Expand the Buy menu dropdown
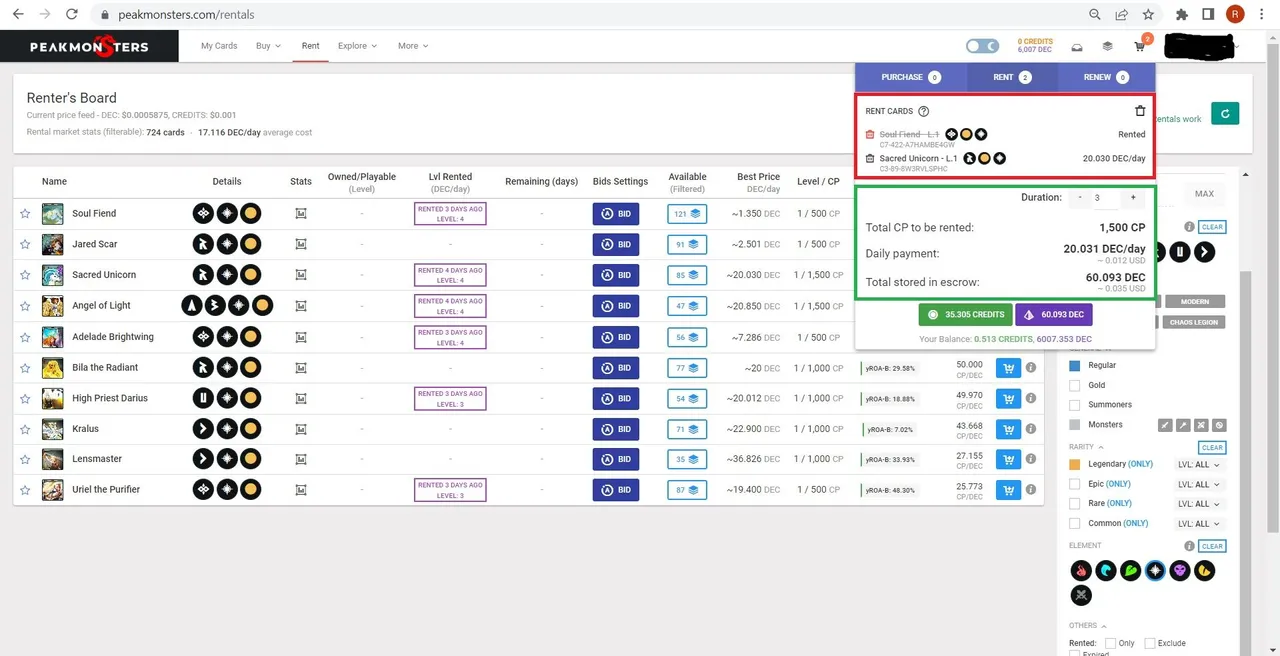The image size is (1280, 656). click(x=268, y=46)
